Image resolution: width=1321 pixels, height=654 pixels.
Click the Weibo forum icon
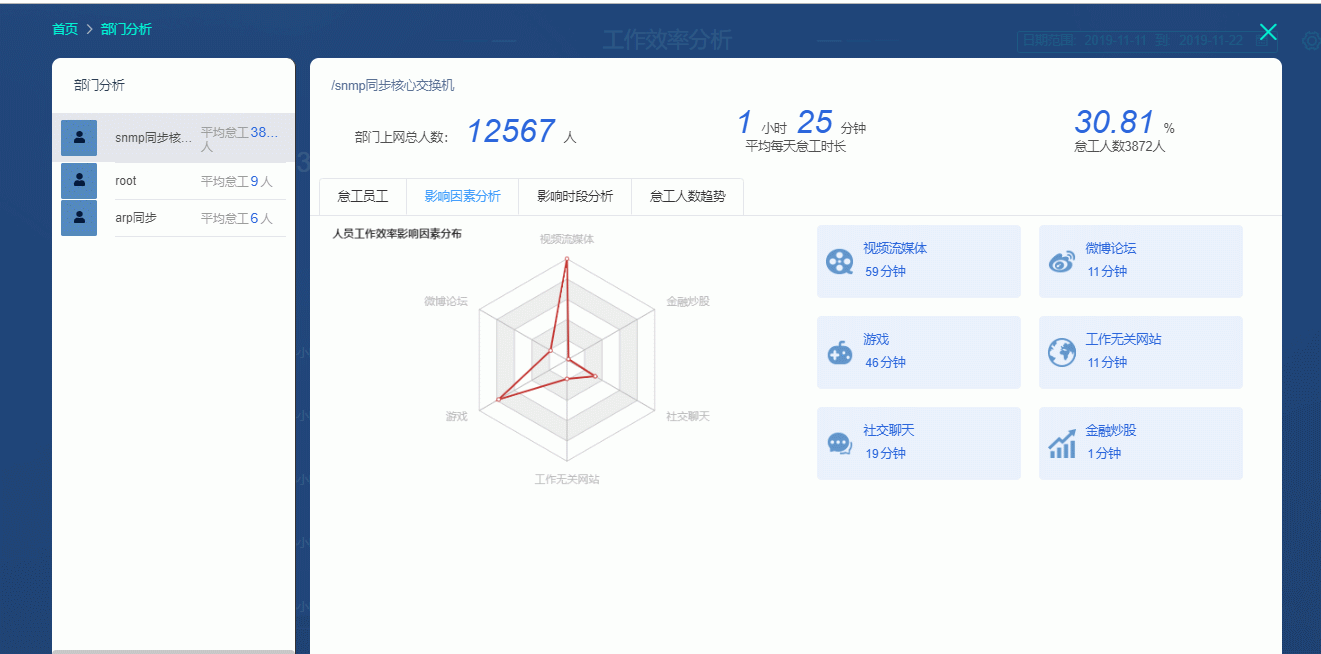tap(1061, 262)
